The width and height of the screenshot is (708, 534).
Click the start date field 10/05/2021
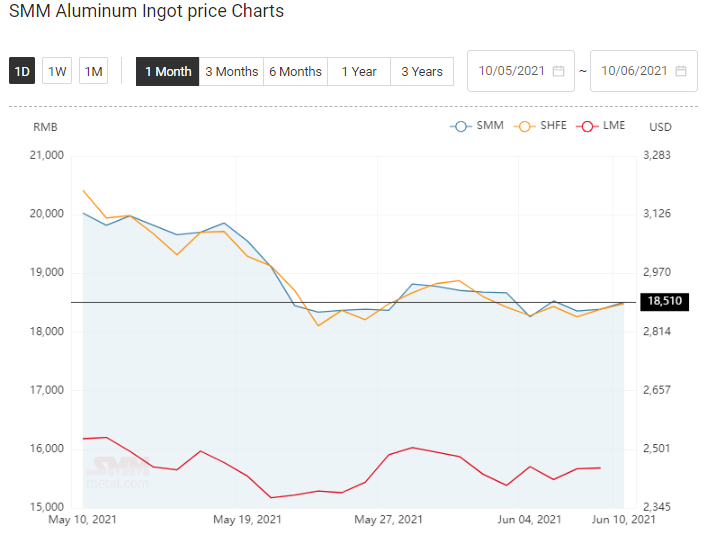pos(521,71)
